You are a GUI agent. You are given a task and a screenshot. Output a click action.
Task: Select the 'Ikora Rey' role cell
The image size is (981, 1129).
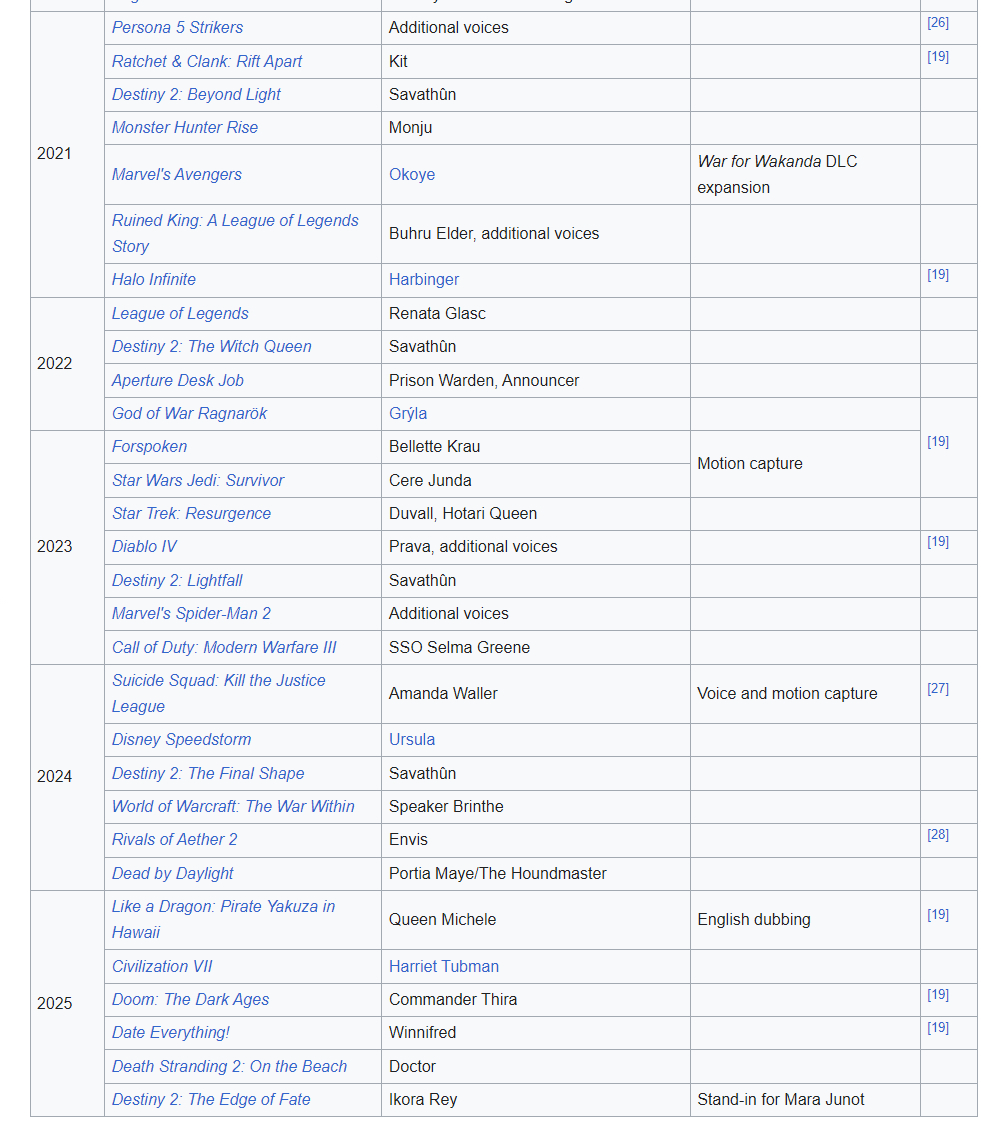pos(535,1099)
